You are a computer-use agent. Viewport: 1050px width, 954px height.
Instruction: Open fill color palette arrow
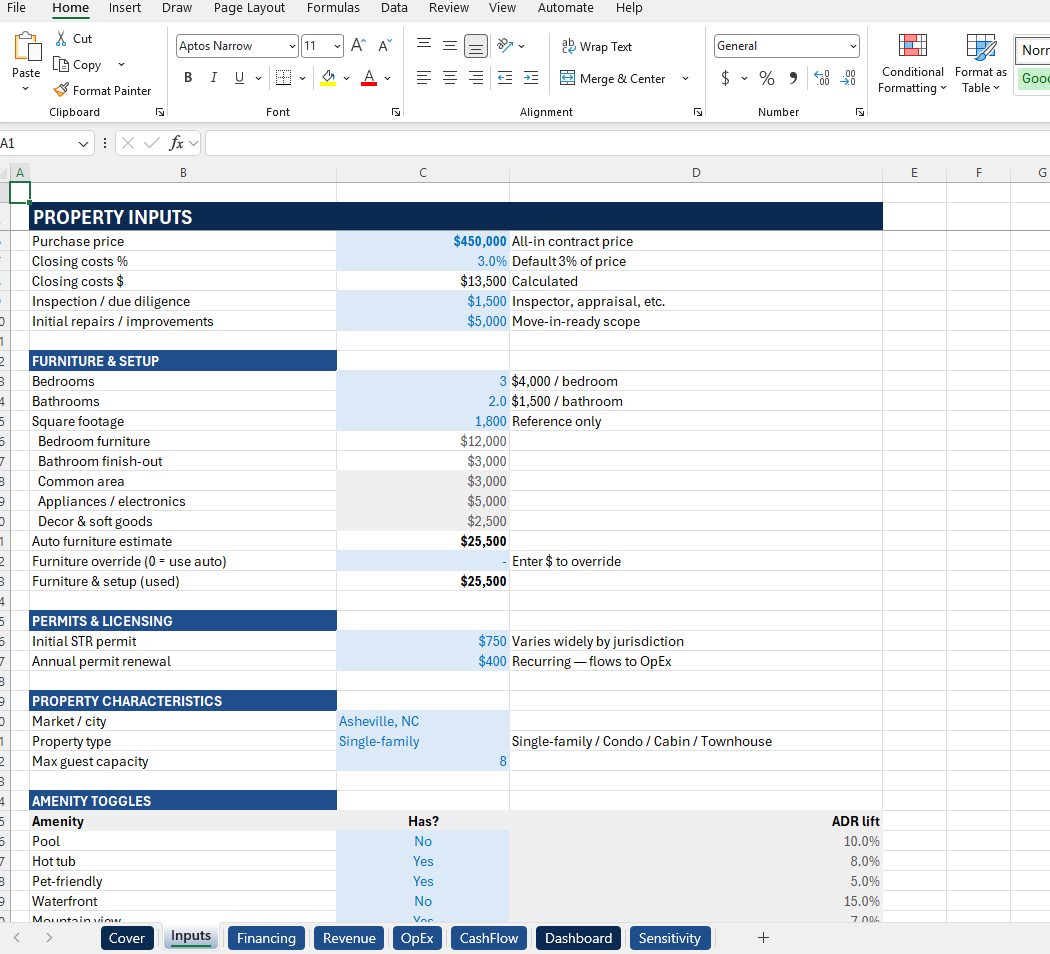coord(346,78)
